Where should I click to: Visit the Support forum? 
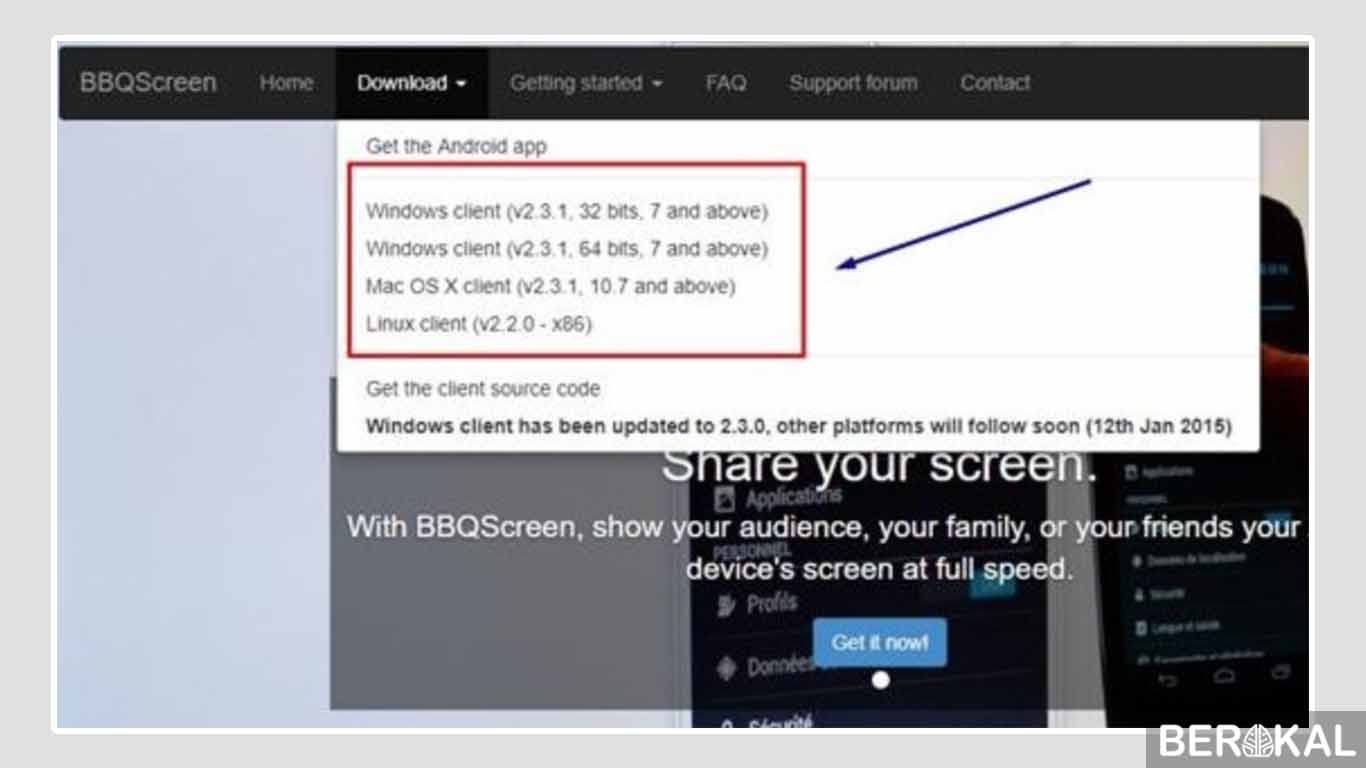click(x=853, y=83)
